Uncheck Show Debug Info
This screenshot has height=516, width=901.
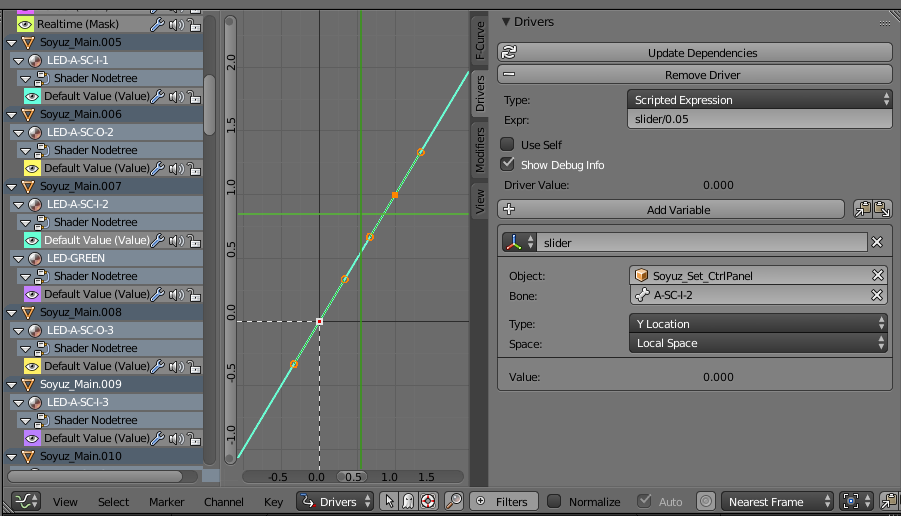508,164
